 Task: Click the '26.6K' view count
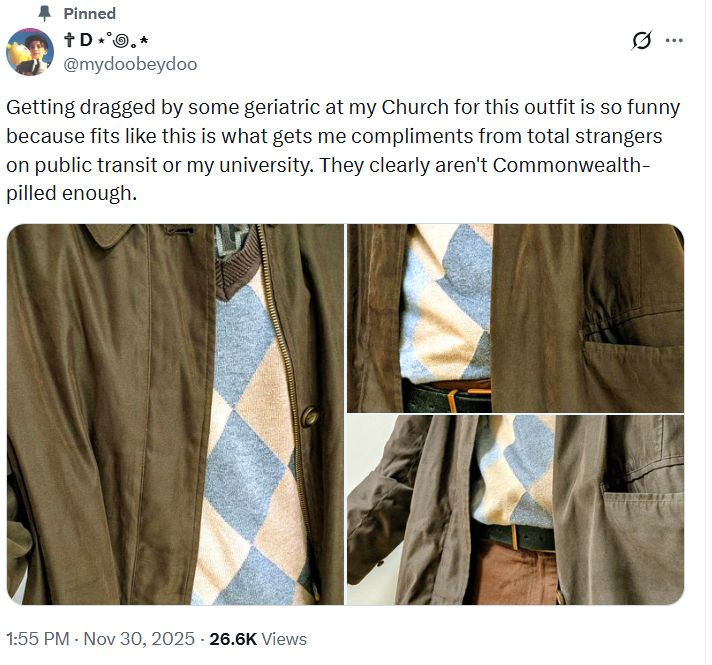(x=233, y=639)
